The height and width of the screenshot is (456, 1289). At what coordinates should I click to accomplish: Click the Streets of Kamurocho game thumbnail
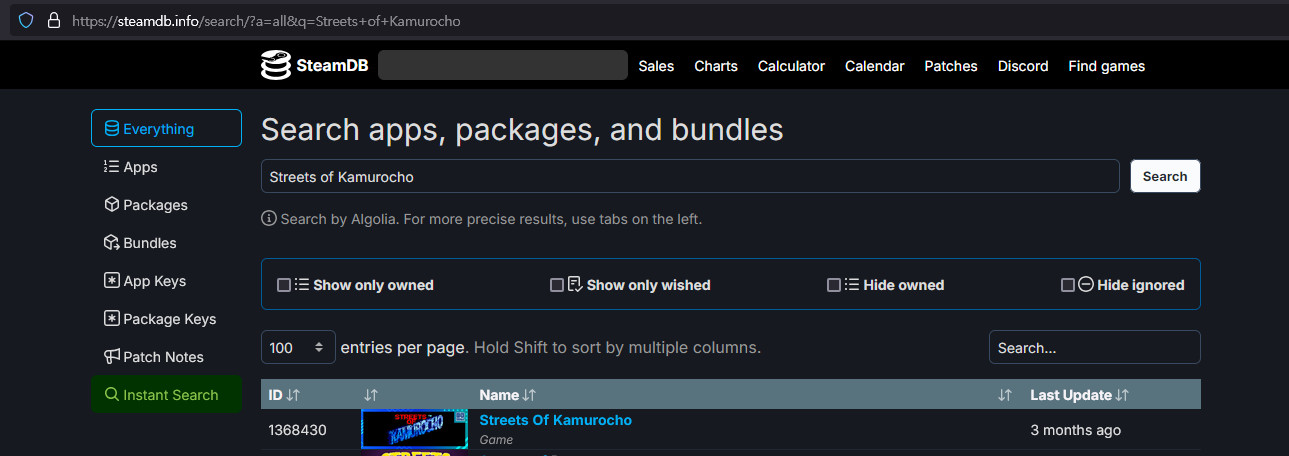pyautogui.click(x=414, y=429)
